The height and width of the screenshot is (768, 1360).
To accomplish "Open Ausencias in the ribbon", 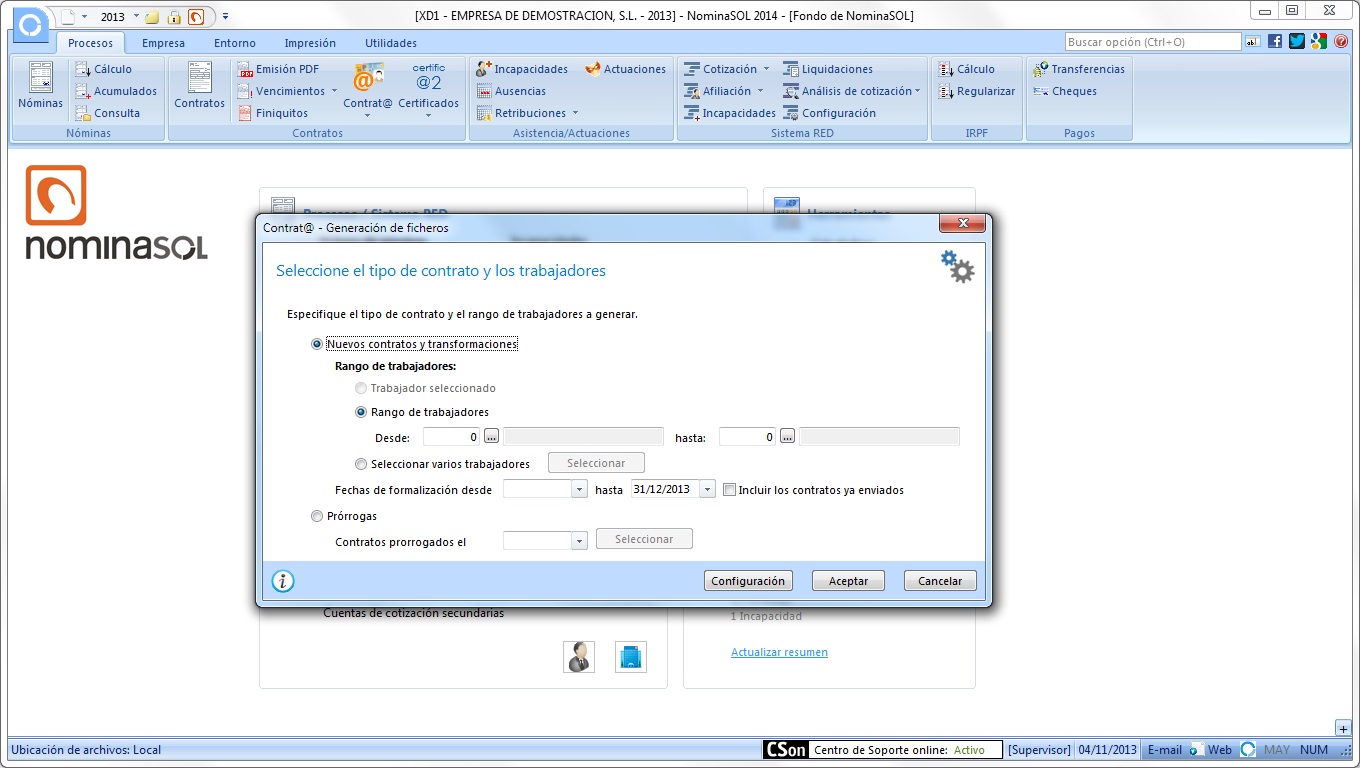I will [511, 91].
